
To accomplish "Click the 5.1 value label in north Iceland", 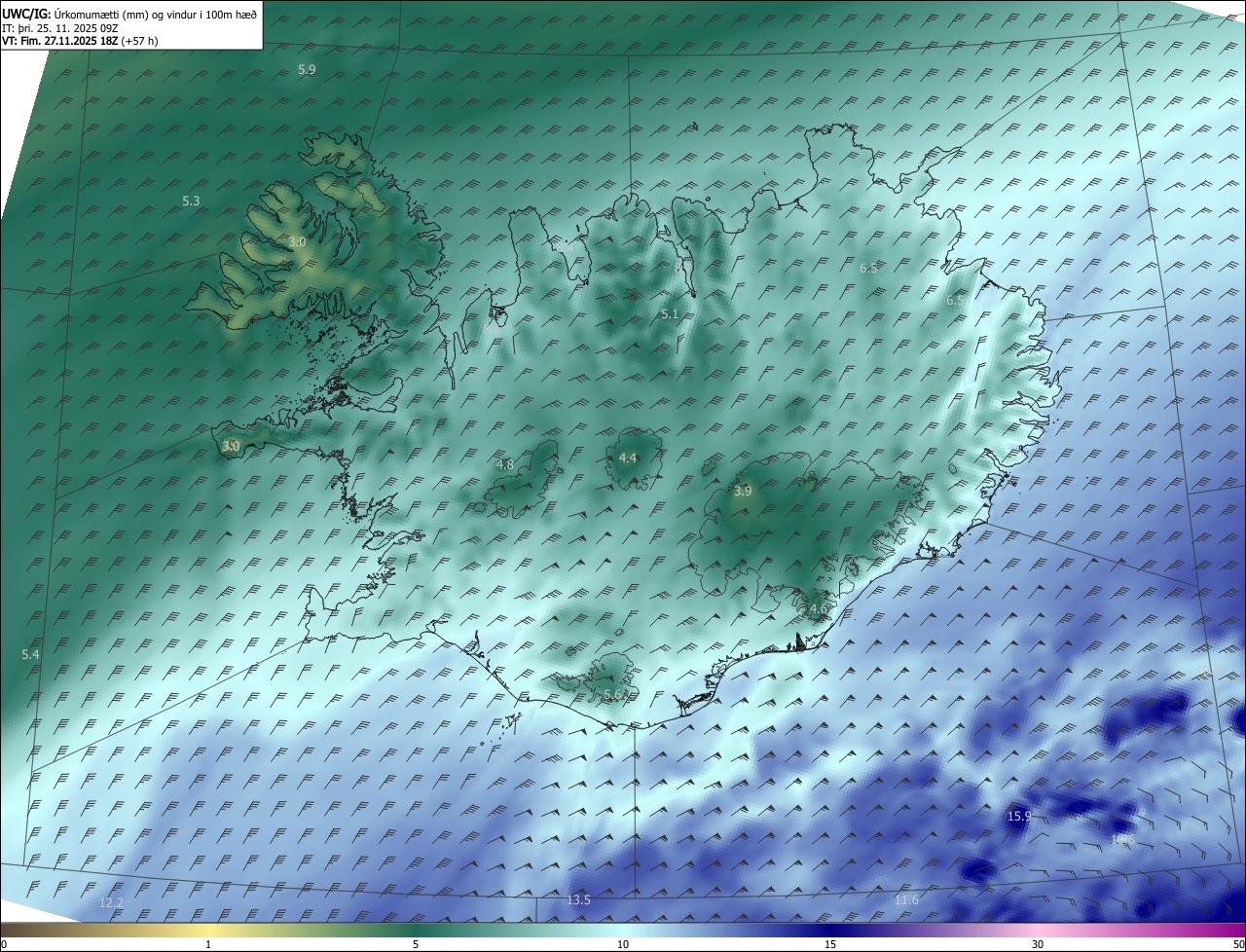I will tap(669, 314).
